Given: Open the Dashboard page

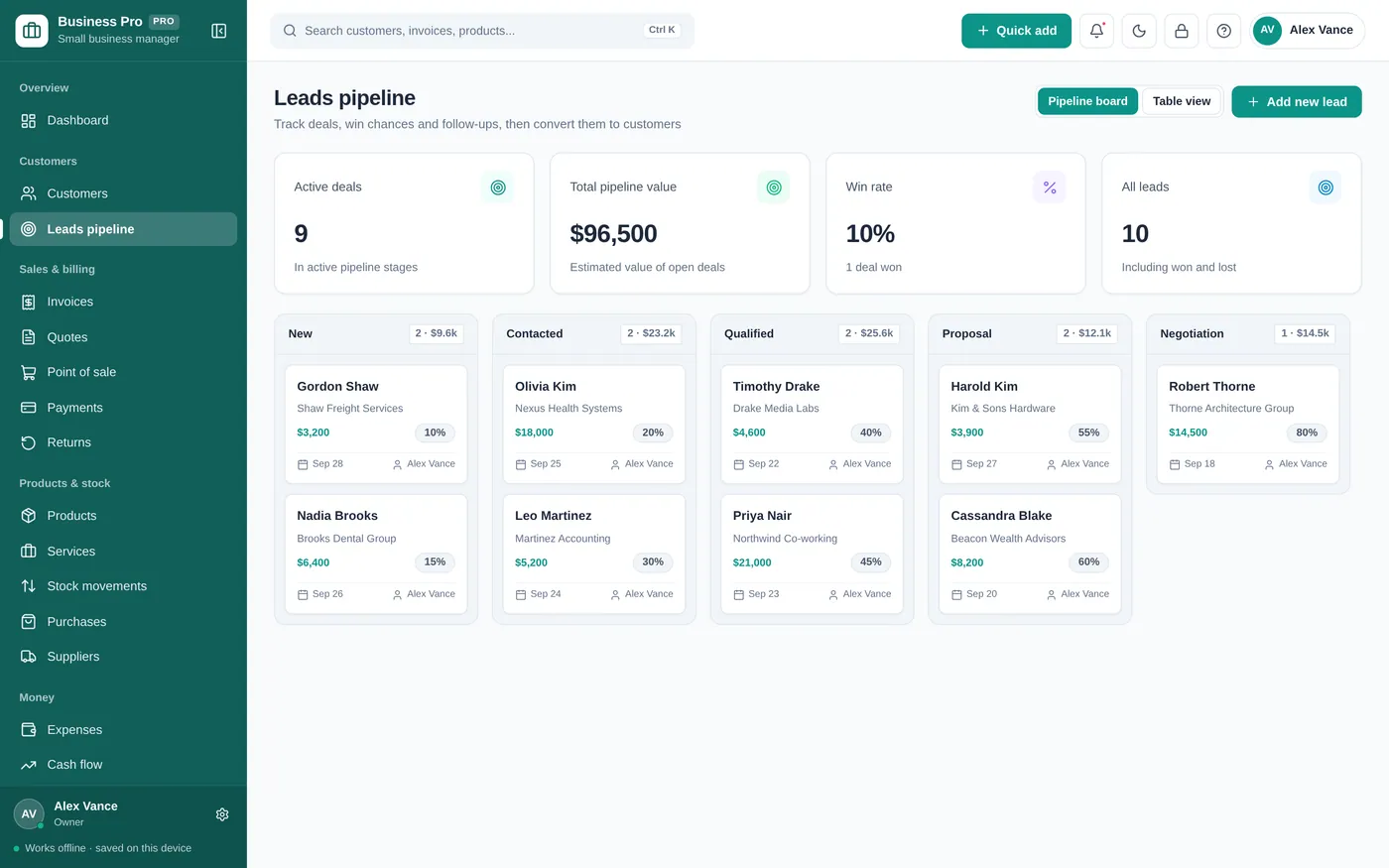Looking at the screenshot, I should pos(123,120).
